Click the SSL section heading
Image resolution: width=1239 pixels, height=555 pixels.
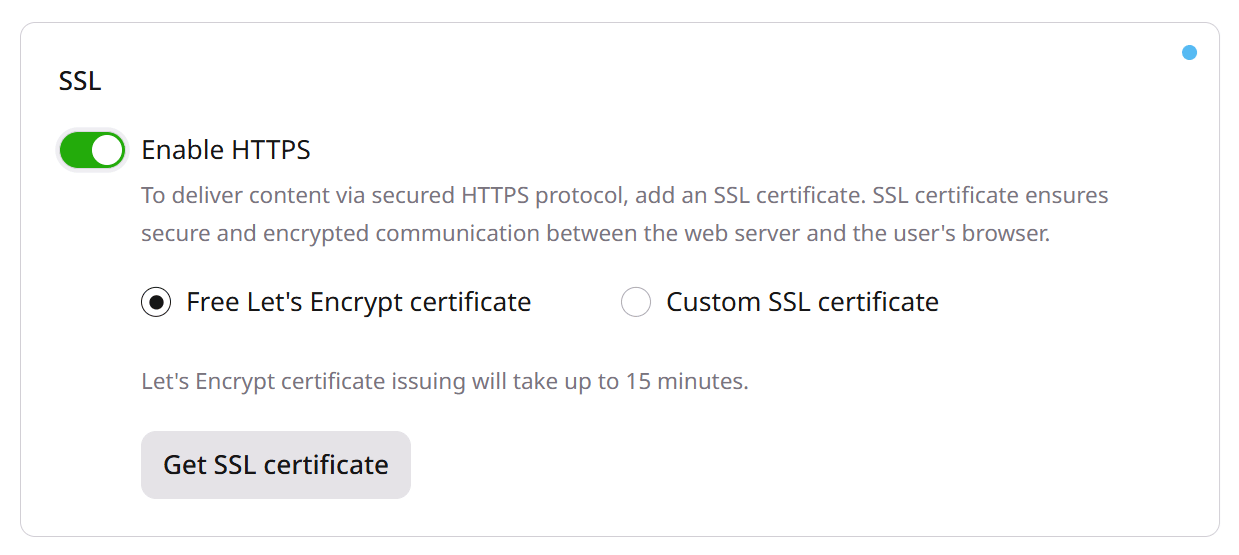(80, 81)
